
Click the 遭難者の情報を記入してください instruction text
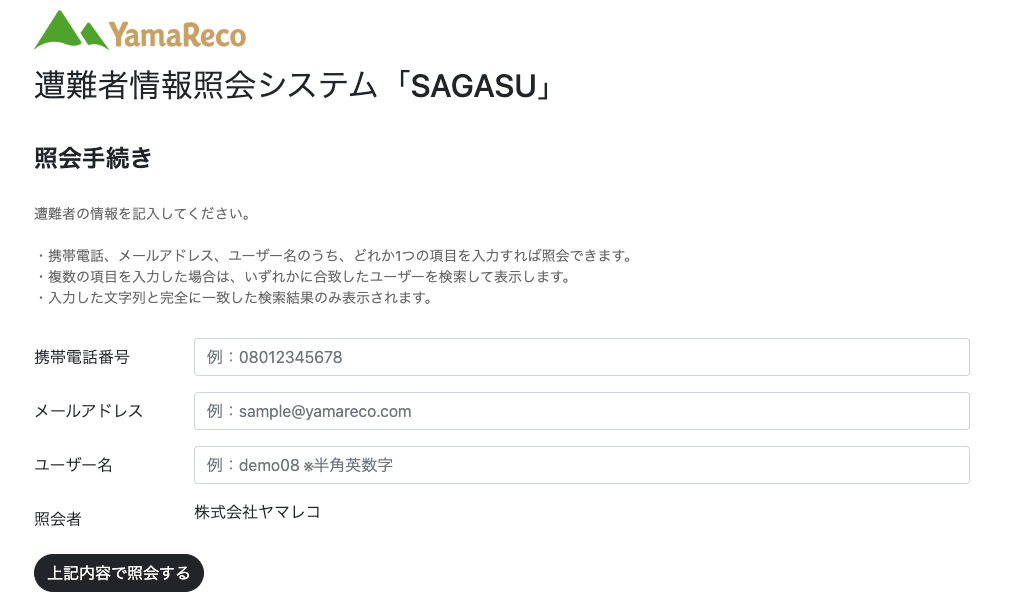[142, 213]
